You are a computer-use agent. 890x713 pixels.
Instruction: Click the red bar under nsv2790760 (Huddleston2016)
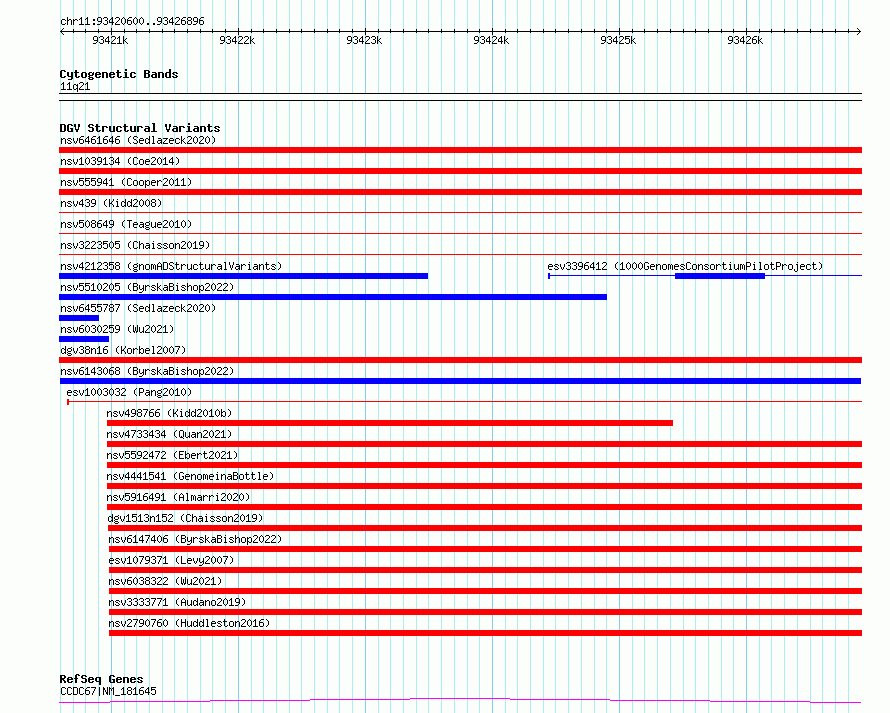coord(485,633)
